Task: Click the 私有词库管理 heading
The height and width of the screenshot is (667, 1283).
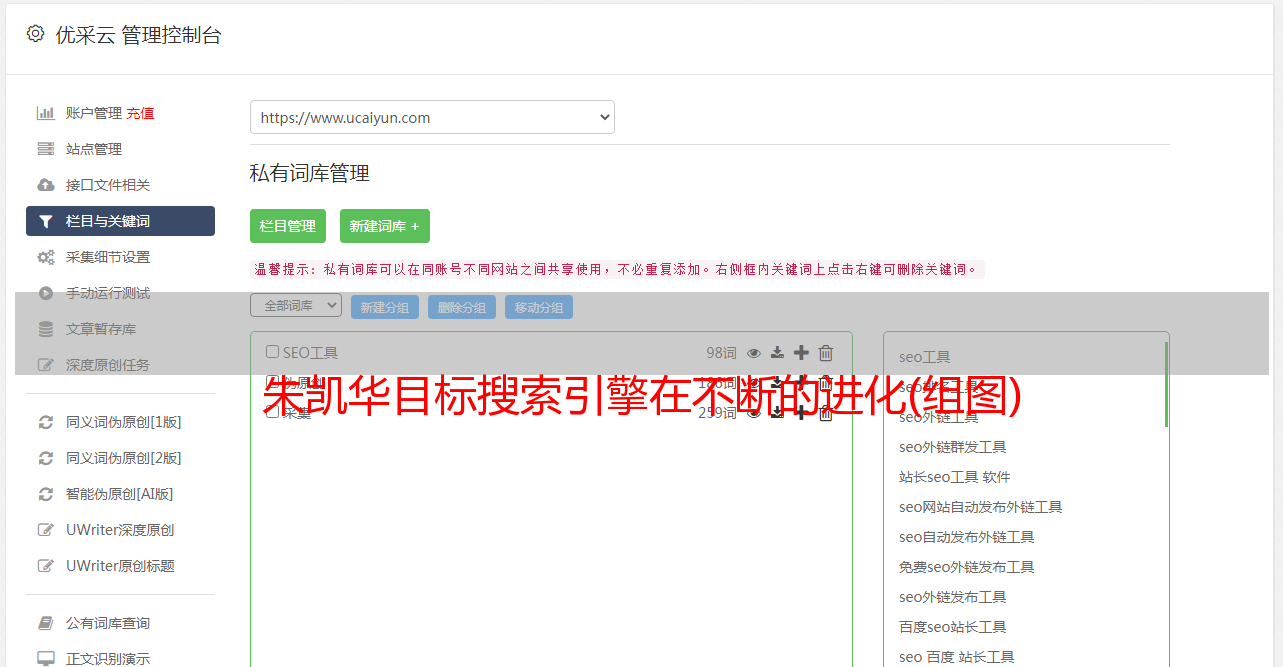Action: (310, 173)
